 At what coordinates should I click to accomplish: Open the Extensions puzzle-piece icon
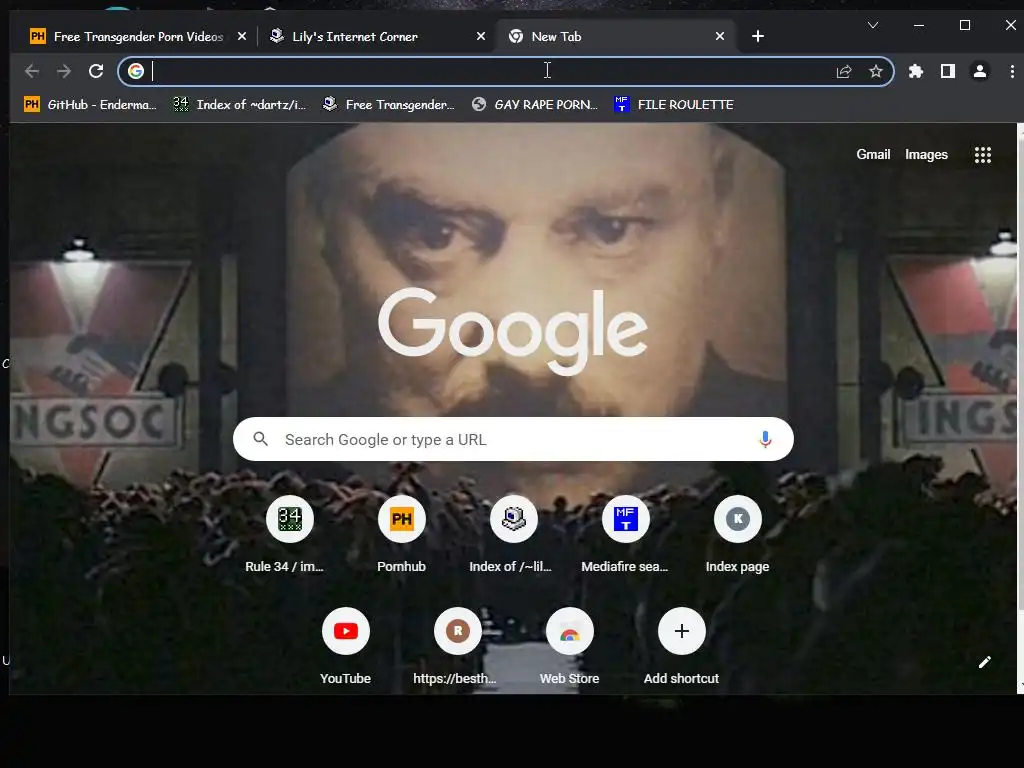(x=916, y=71)
